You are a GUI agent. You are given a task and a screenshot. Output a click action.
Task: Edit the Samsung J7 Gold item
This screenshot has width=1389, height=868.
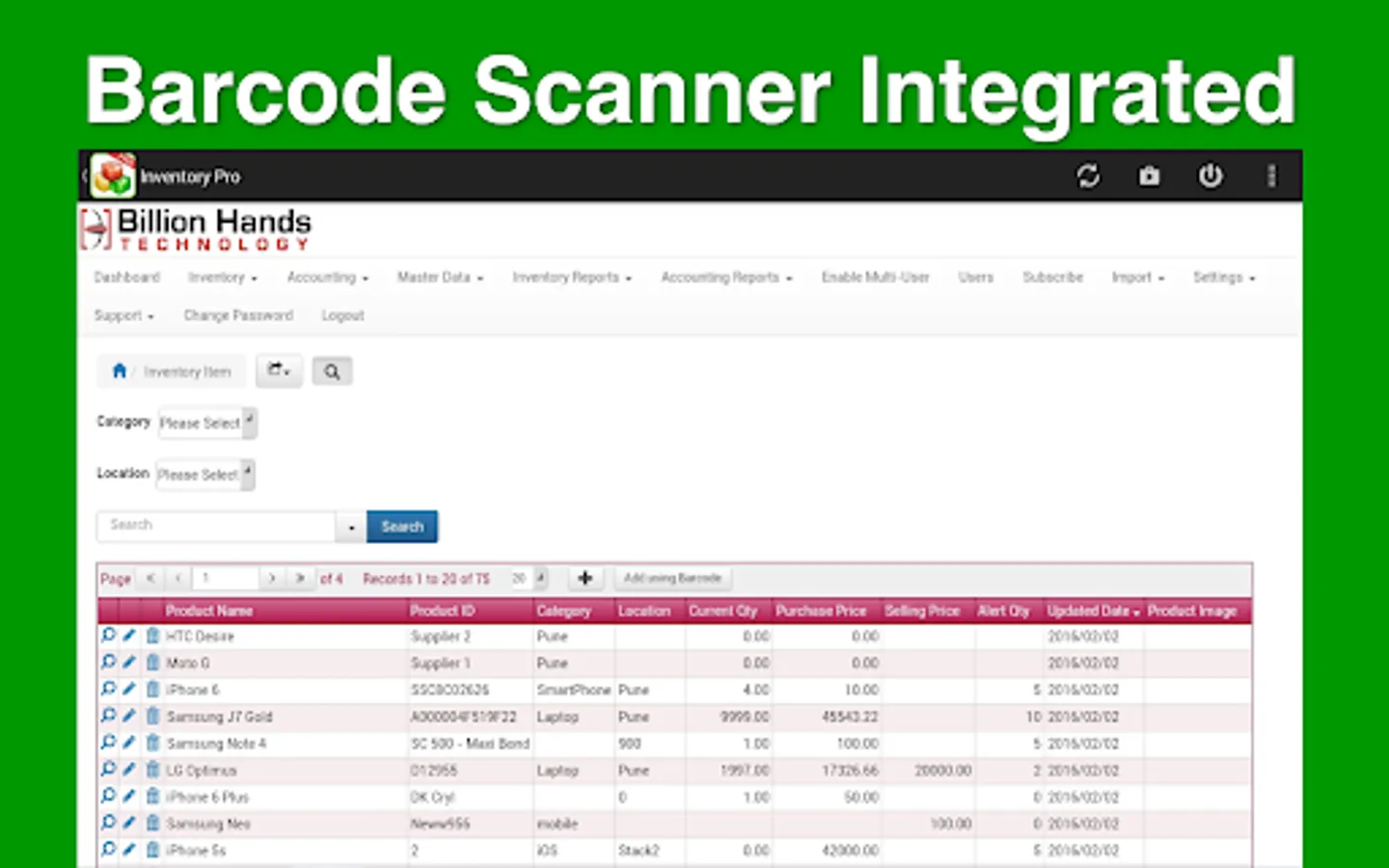pyautogui.click(x=129, y=717)
